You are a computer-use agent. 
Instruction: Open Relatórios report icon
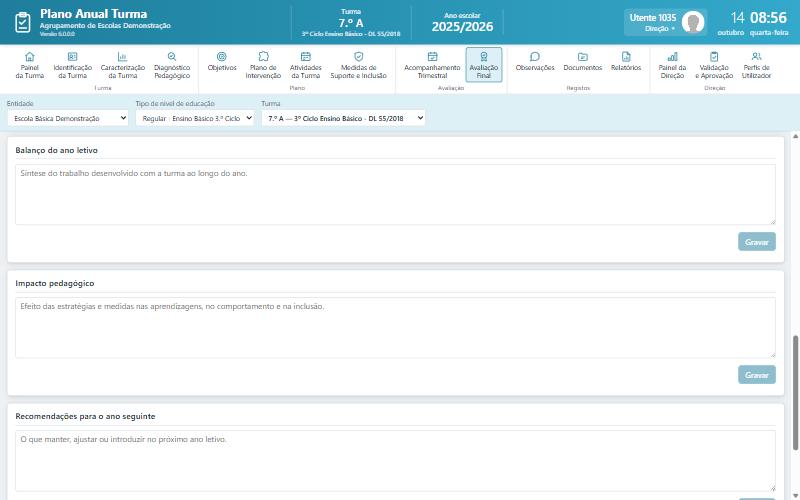pos(626,57)
